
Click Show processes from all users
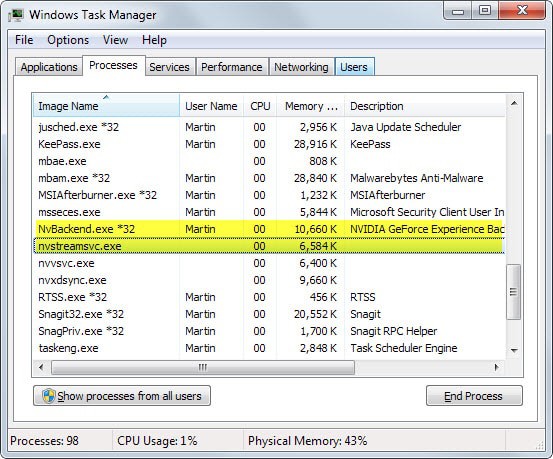(122, 396)
